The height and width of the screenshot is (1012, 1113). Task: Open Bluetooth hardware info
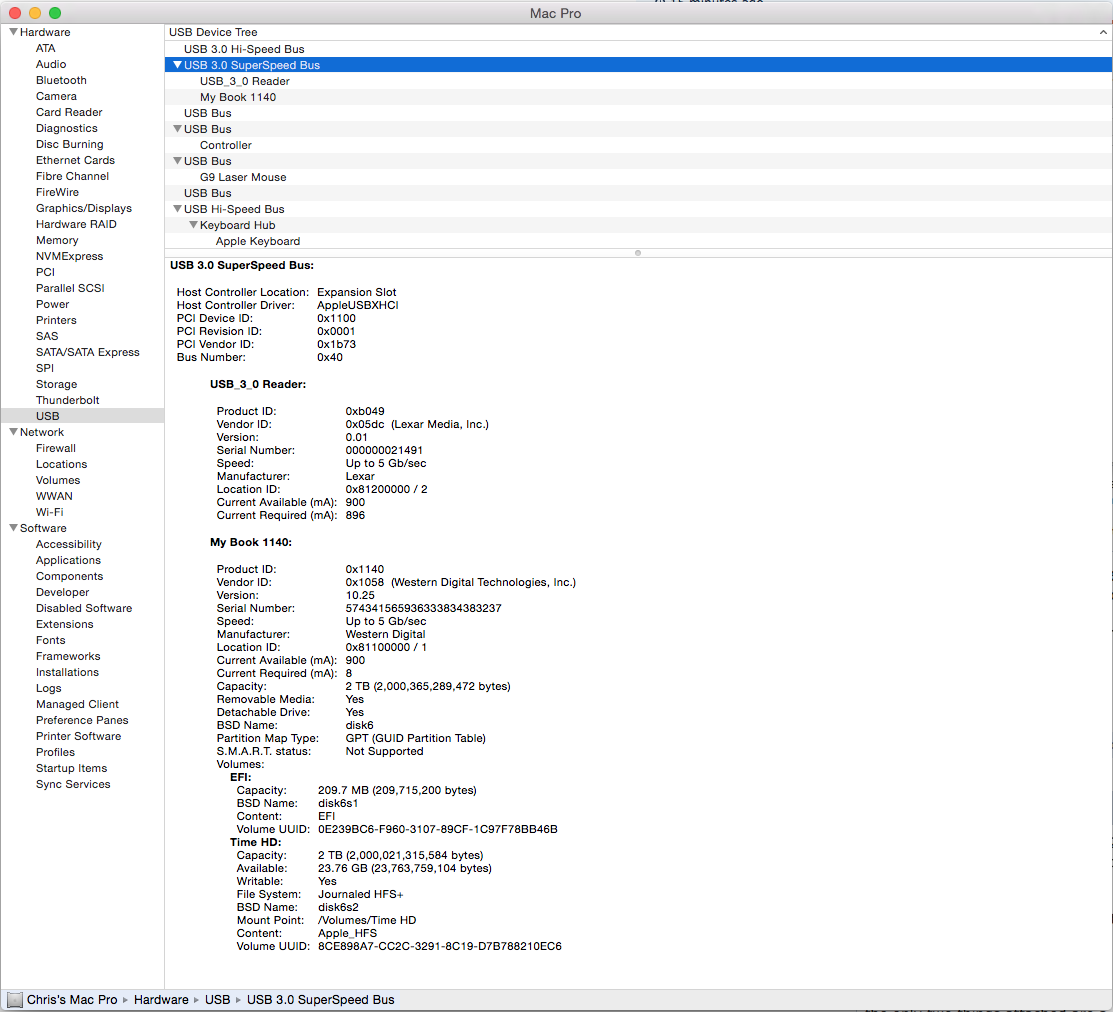tap(61, 80)
